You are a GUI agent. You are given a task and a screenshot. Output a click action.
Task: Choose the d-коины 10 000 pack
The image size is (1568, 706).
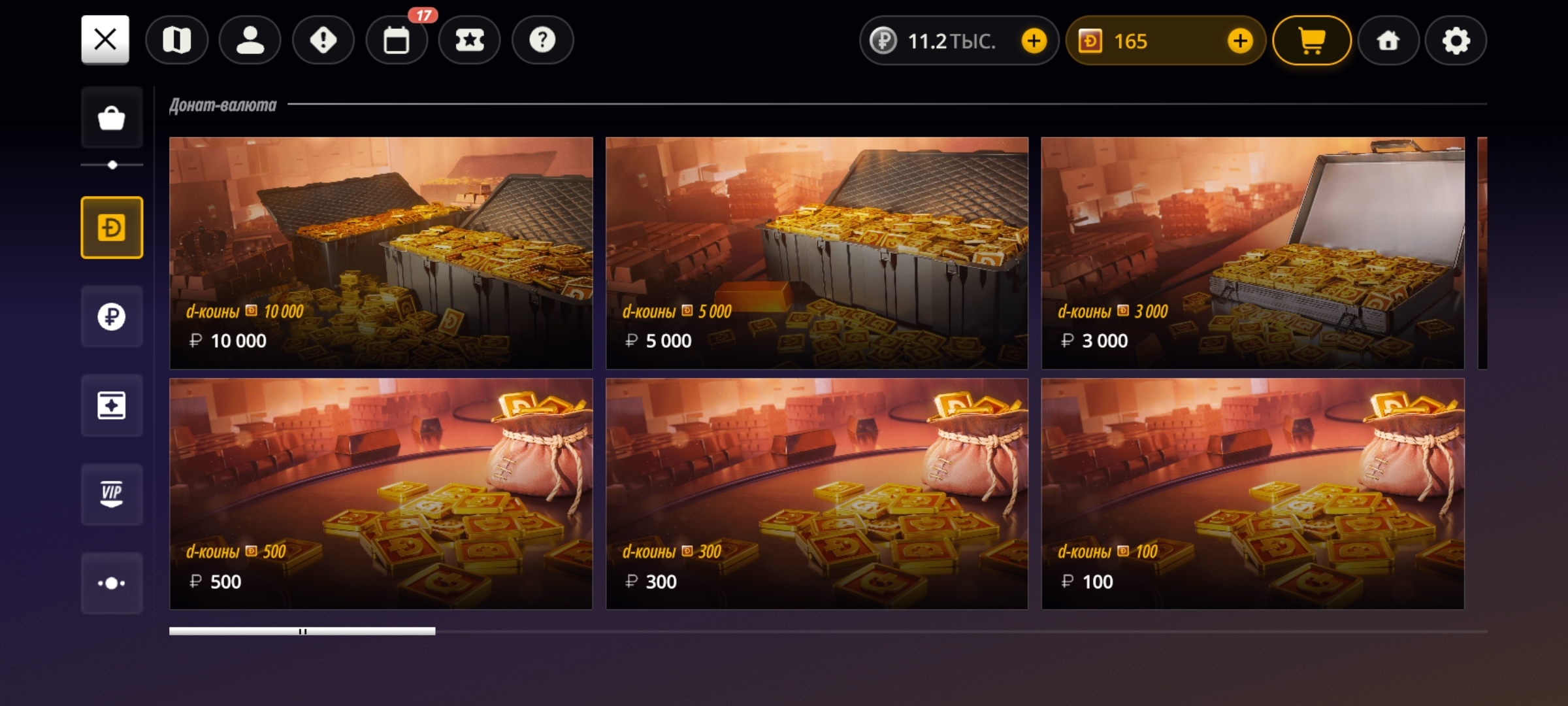(381, 253)
